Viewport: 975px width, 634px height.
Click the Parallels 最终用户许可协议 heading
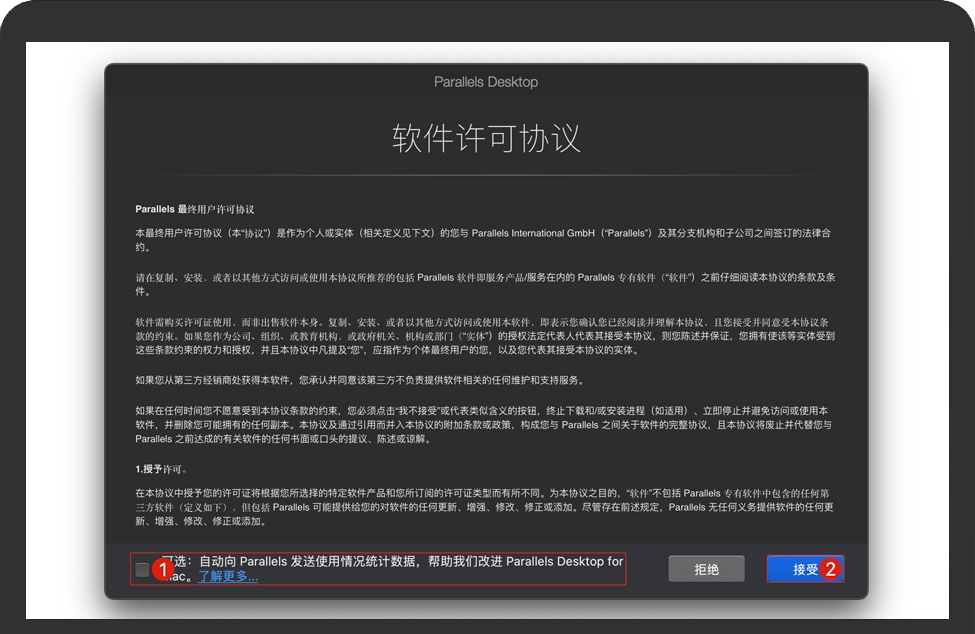point(195,209)
